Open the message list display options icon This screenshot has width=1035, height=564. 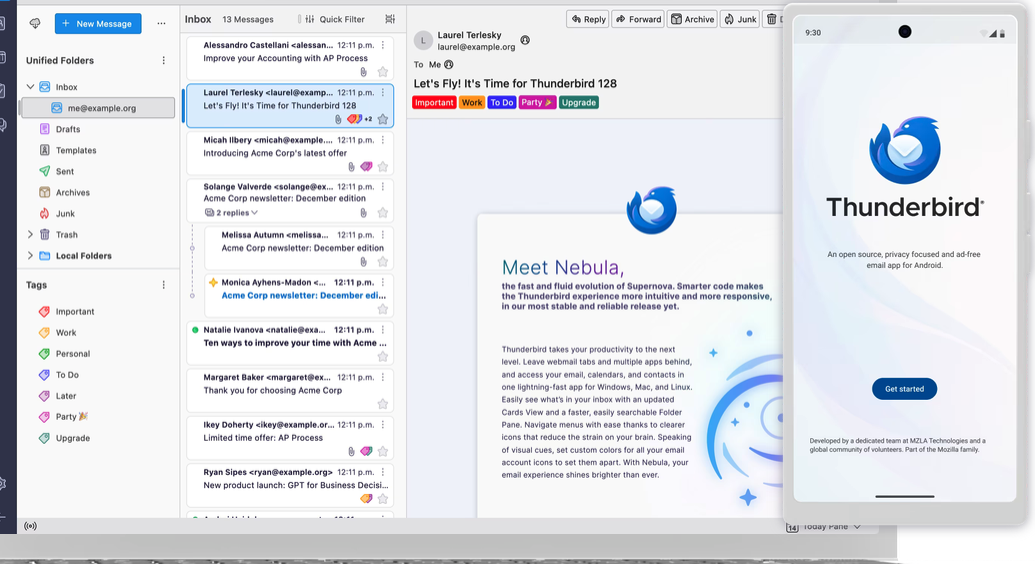click(x=390, y=19)
